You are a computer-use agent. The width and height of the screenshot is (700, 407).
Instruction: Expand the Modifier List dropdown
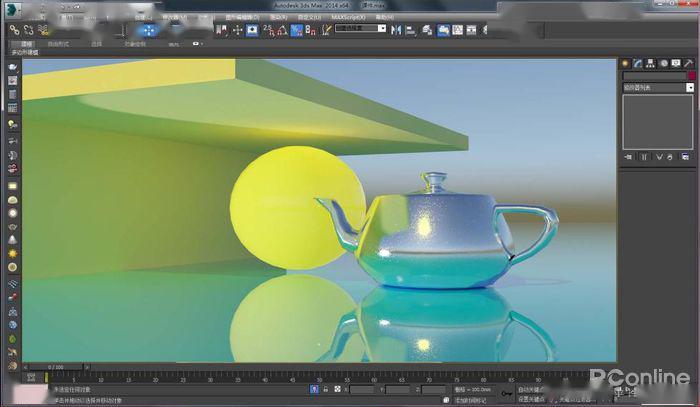(x=689, y=88)
